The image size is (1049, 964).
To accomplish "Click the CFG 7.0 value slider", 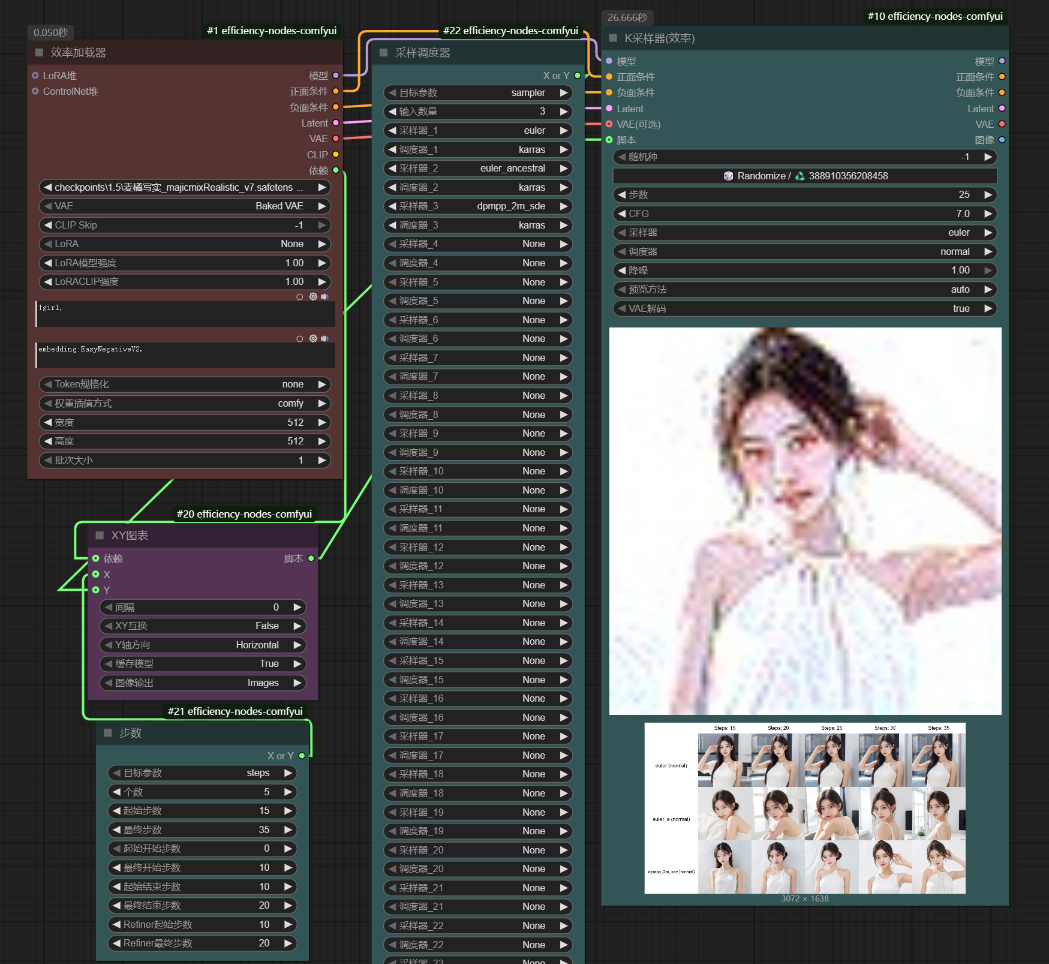I will point(803,213).
